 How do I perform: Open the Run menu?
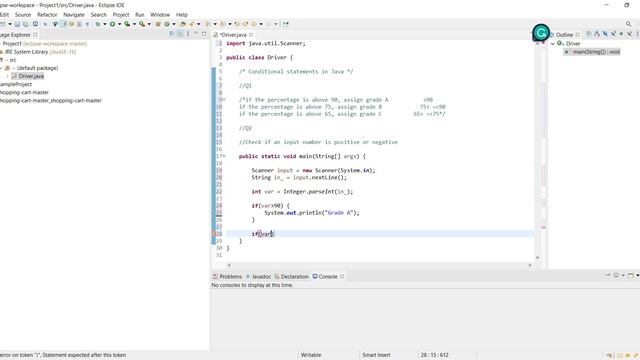(x=140, y=15)
